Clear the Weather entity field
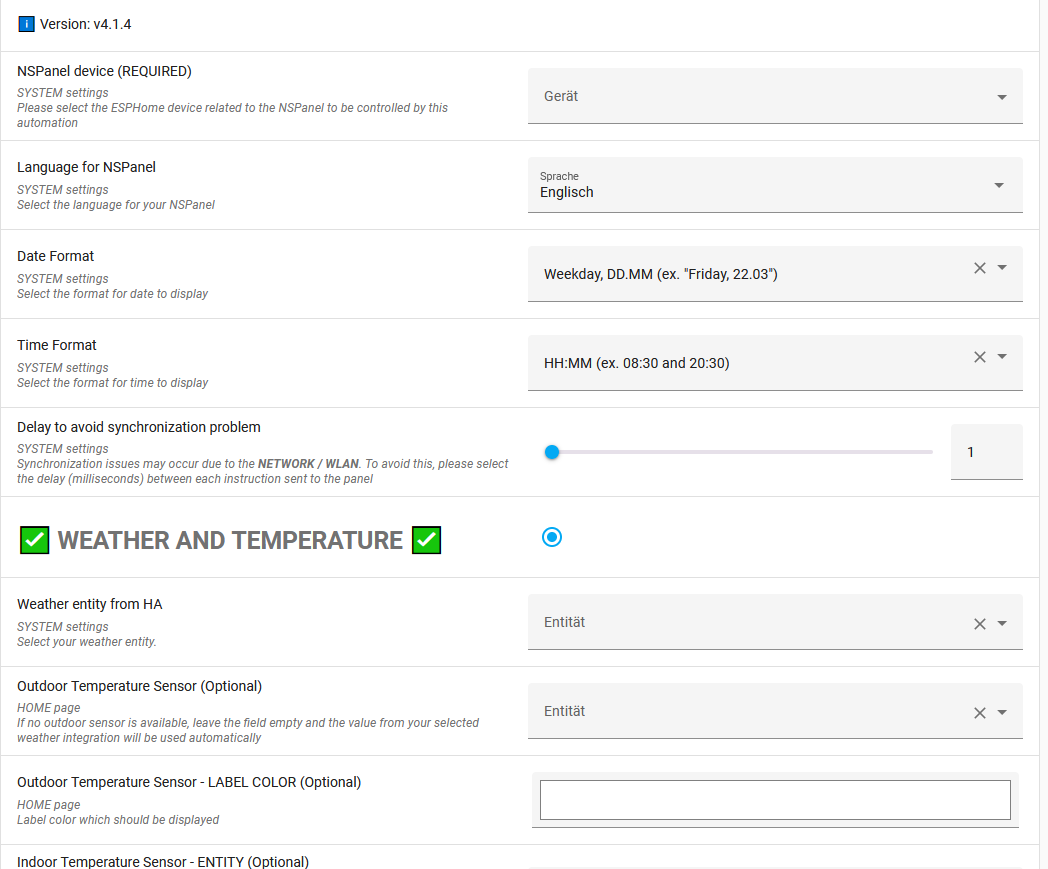The width and height of the screenshot is (1048, 869). tap(980, 624)
